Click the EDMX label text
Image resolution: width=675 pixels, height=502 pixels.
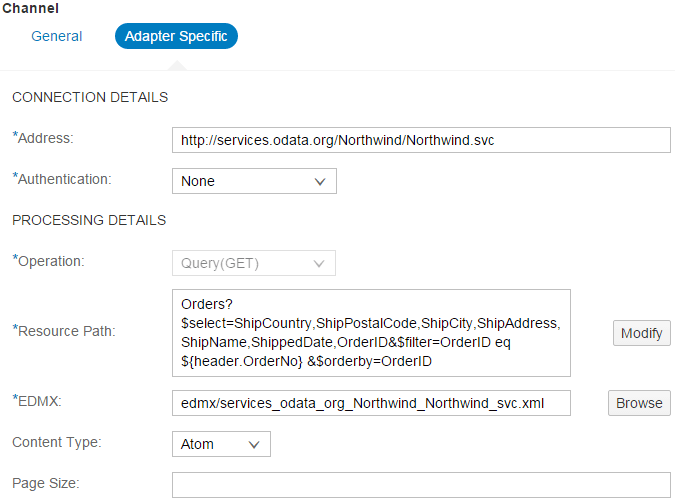pos(37,401)
